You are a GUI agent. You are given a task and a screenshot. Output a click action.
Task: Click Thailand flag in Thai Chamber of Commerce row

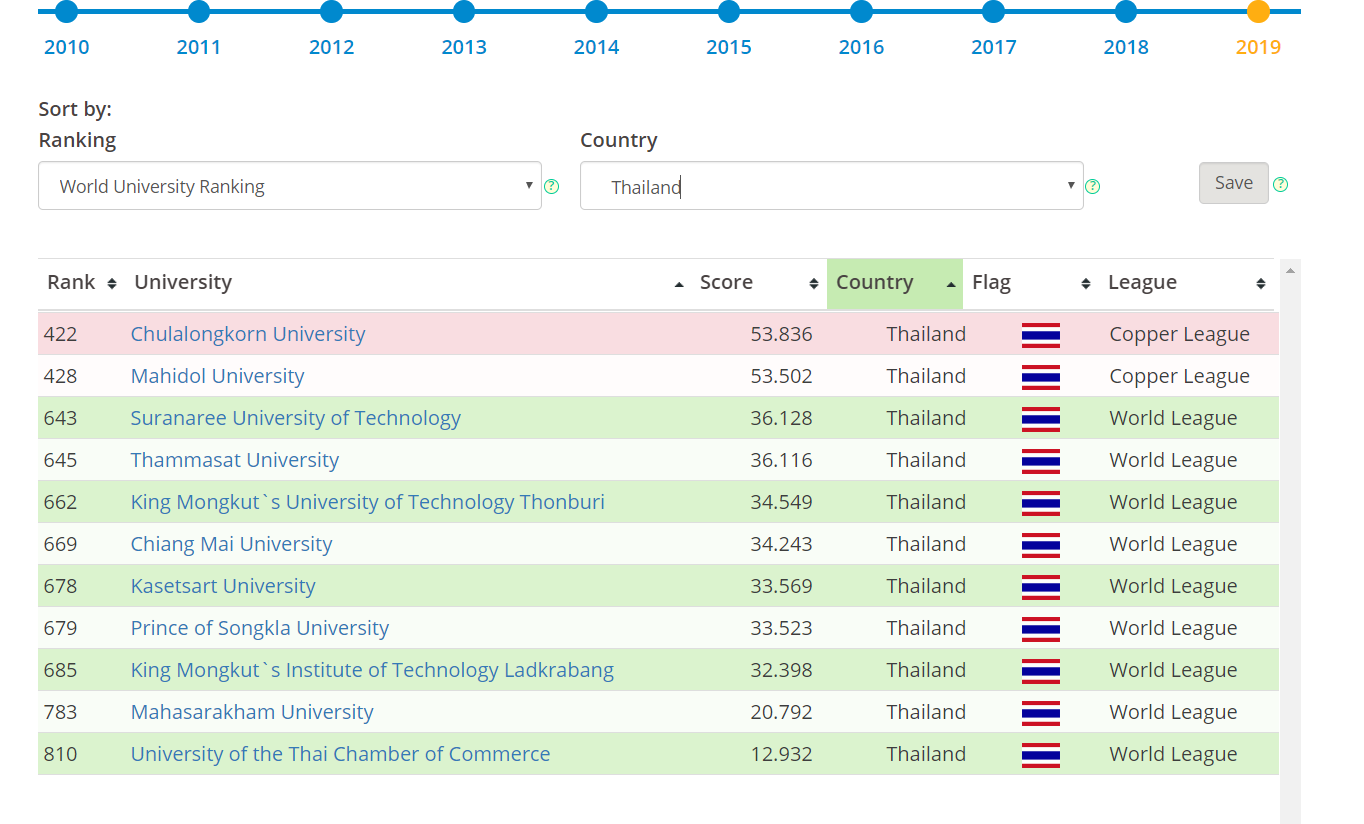(x=1041, y=755)
